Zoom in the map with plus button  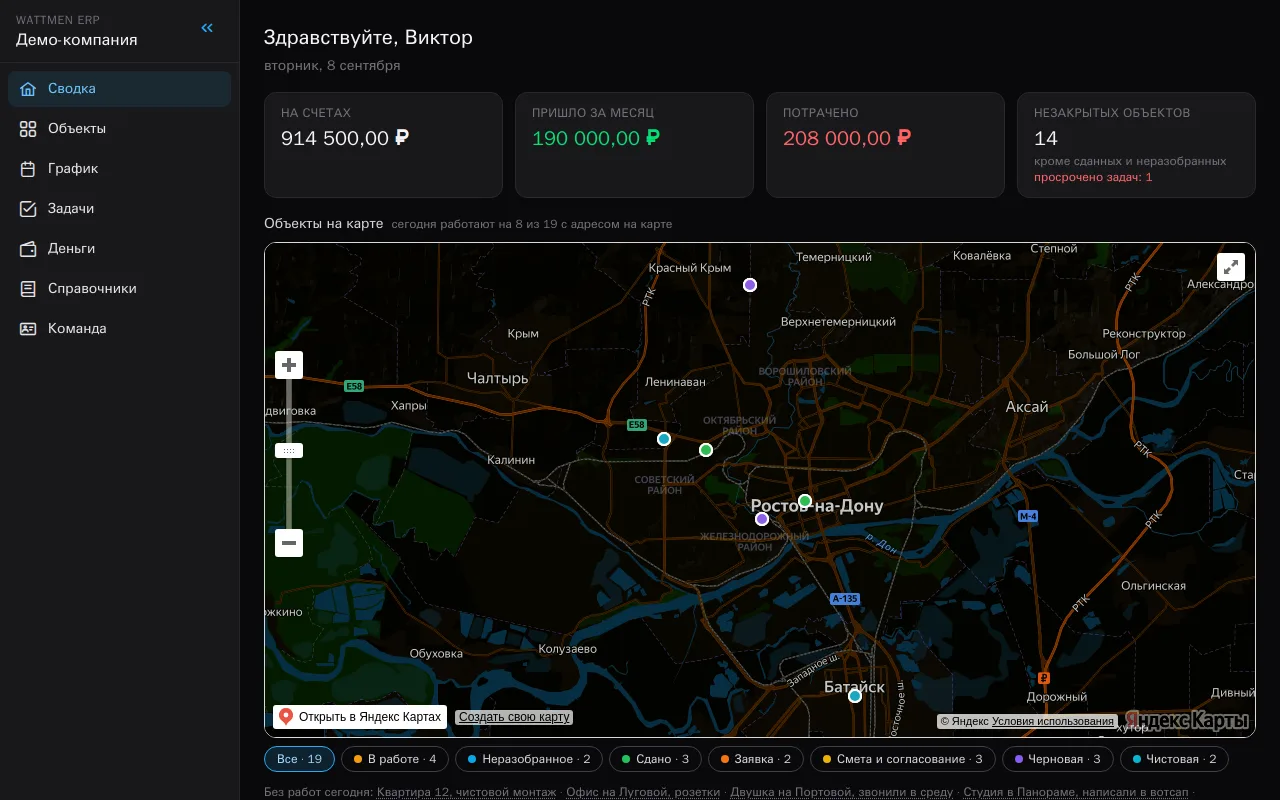pos(289,365)
